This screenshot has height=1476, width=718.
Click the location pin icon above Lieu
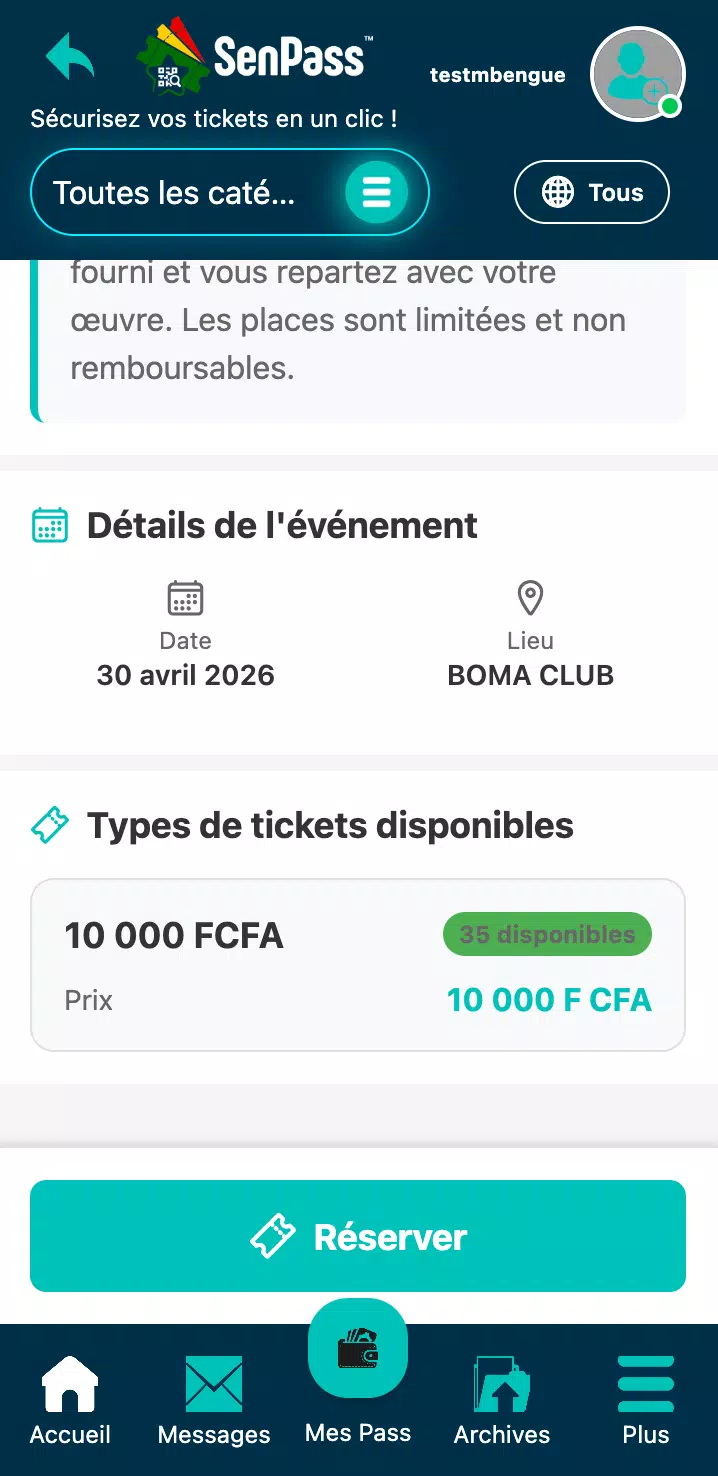[x=530, y=598]
